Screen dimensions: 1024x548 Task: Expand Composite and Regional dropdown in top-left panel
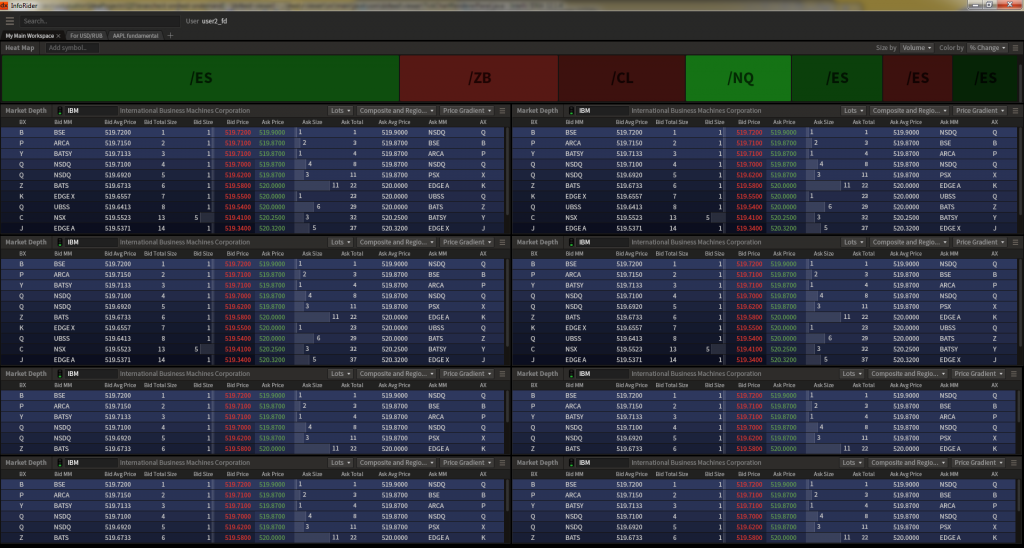click(398, 110)
